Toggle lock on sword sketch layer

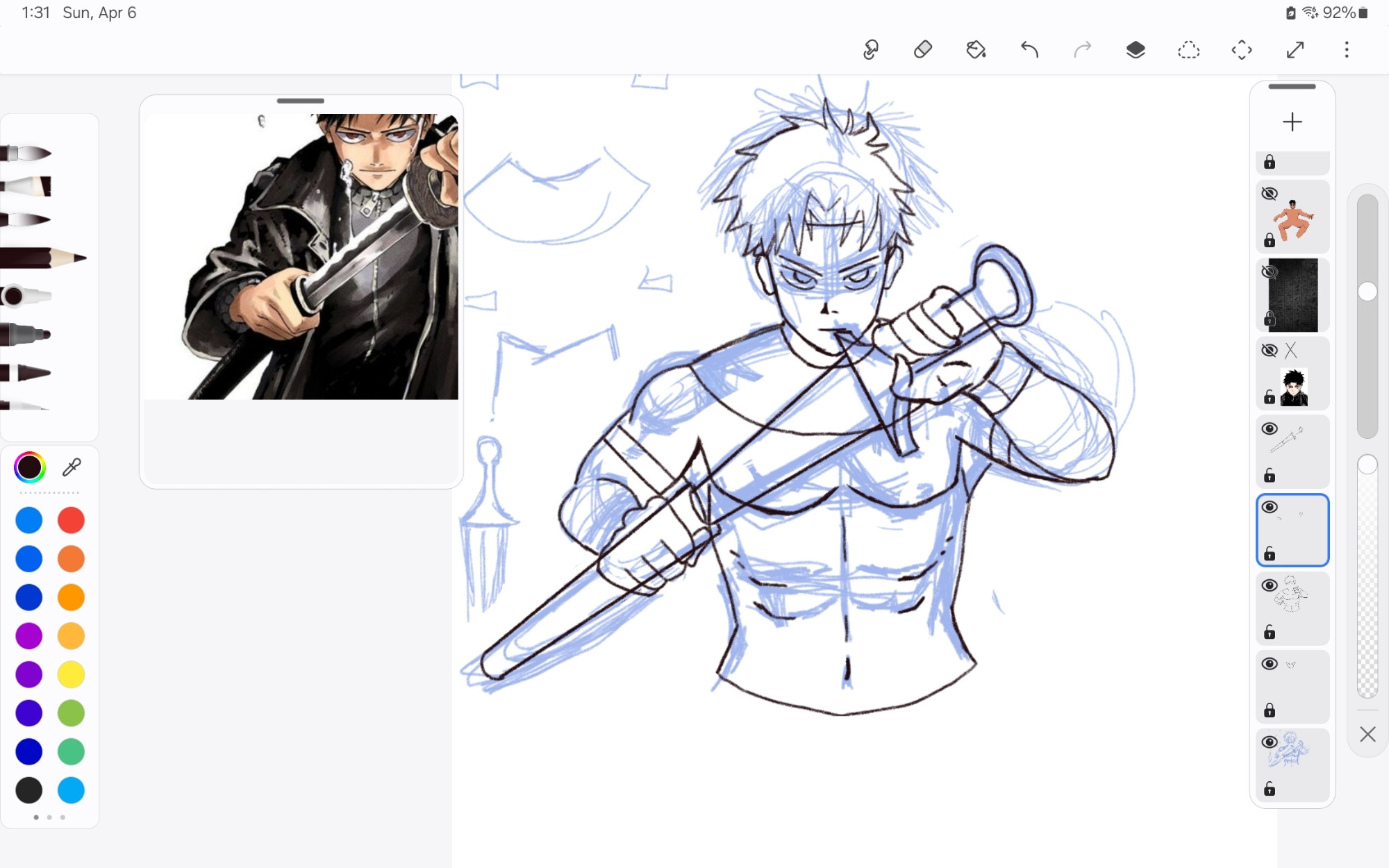pos(1270,476)
